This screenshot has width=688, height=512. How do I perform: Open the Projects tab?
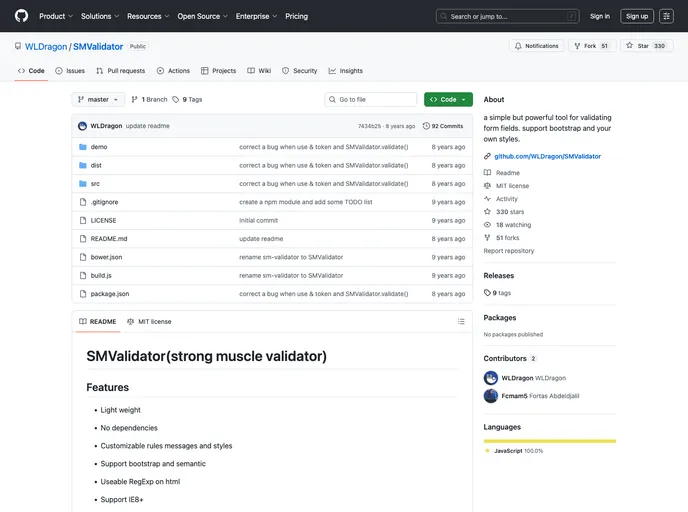[219, 71]
